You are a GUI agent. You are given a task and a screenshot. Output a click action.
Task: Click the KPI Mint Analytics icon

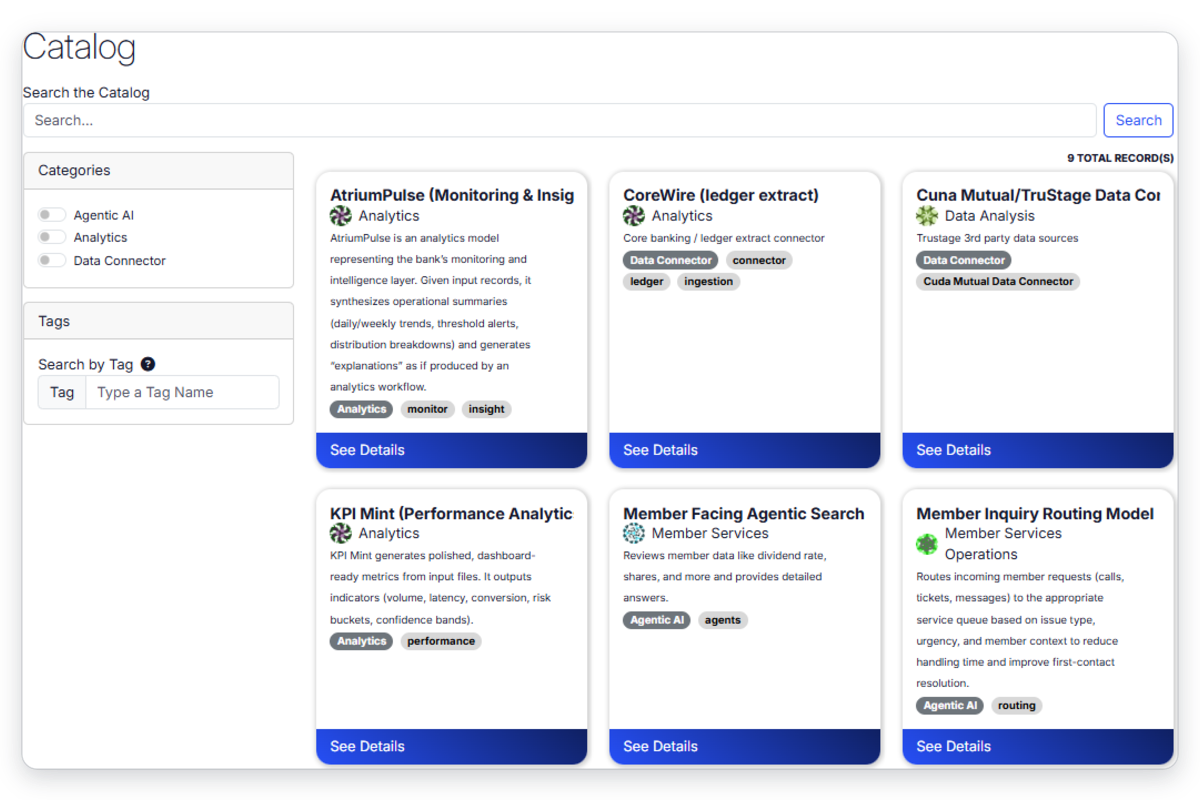(341, 534)
